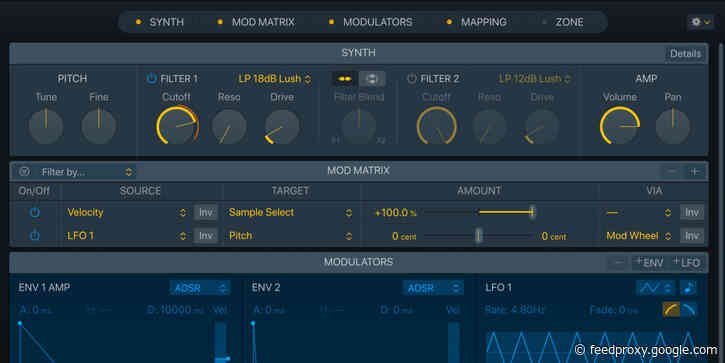Image resolution: width=725 pixels, height=363 pixels.
Task: Click the left 0 cent amount value
Action: click(x=404, y=236)
